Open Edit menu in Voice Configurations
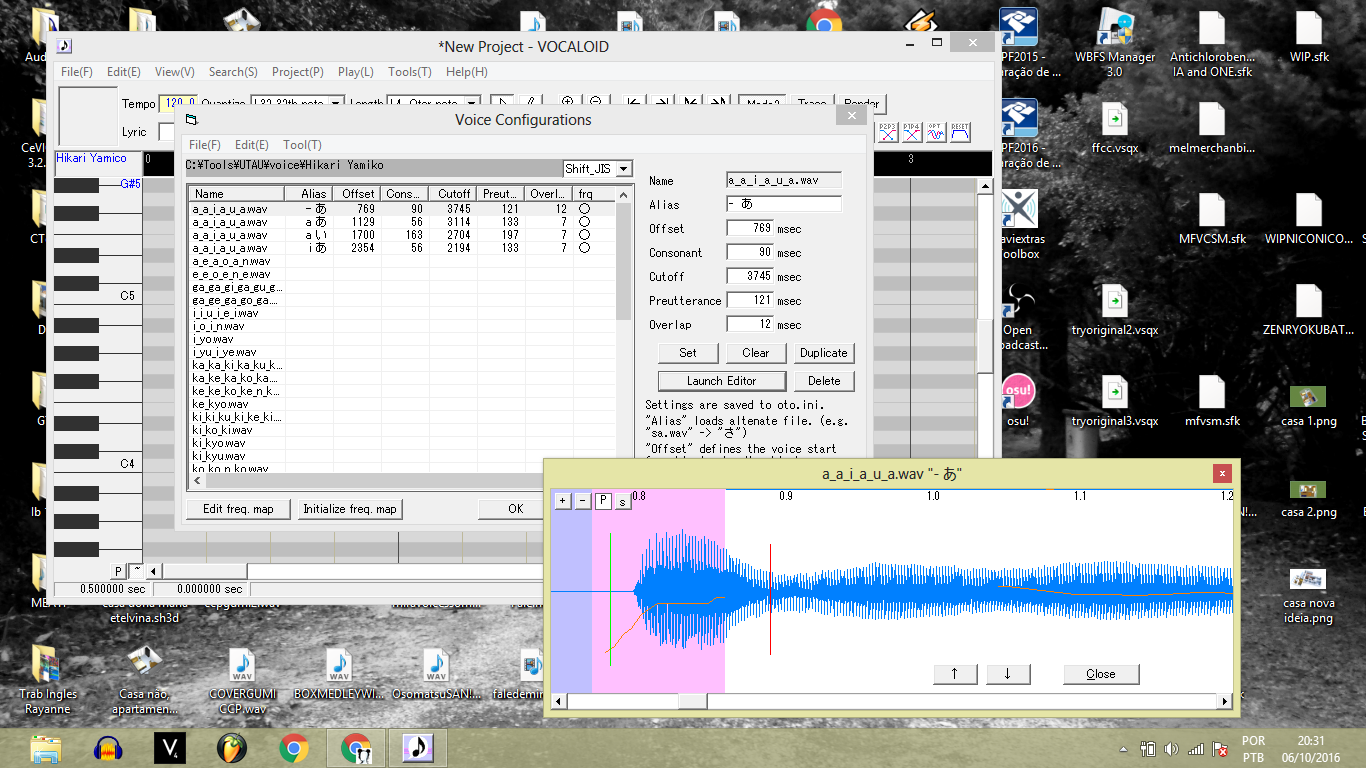 pyautogui.click(x=251, y=145)
